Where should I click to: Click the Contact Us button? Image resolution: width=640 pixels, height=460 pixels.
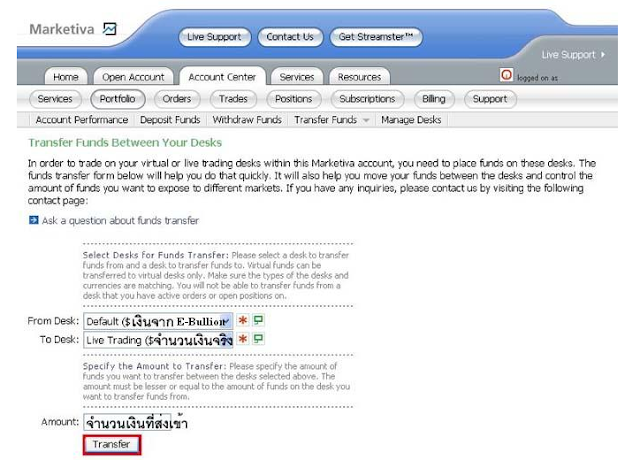click(290, 37)
